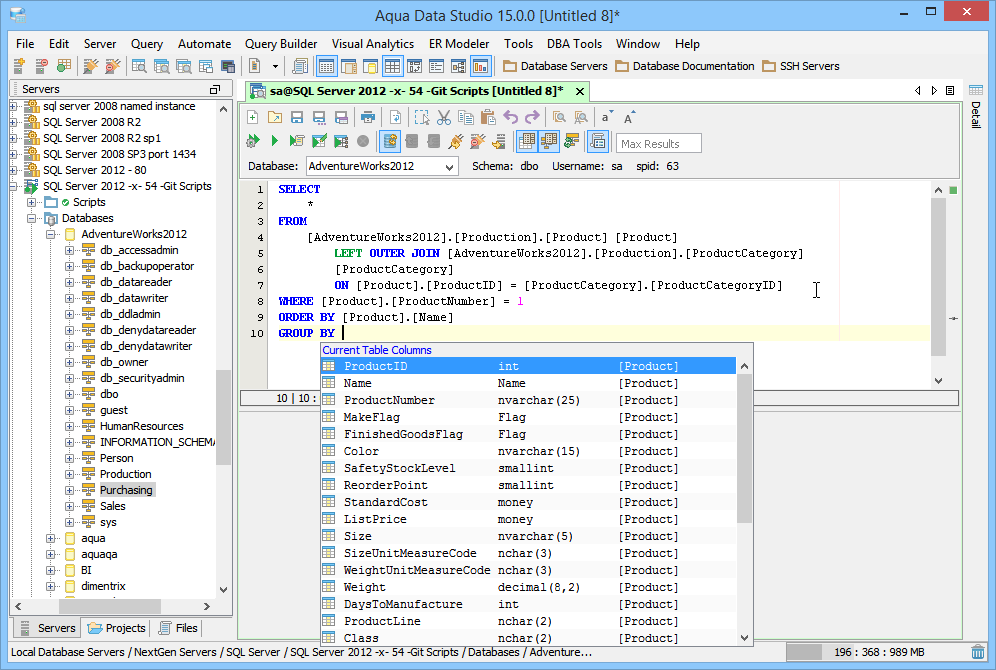Toggle the auto-commit transaction button
996x670 pixels.
391,141
